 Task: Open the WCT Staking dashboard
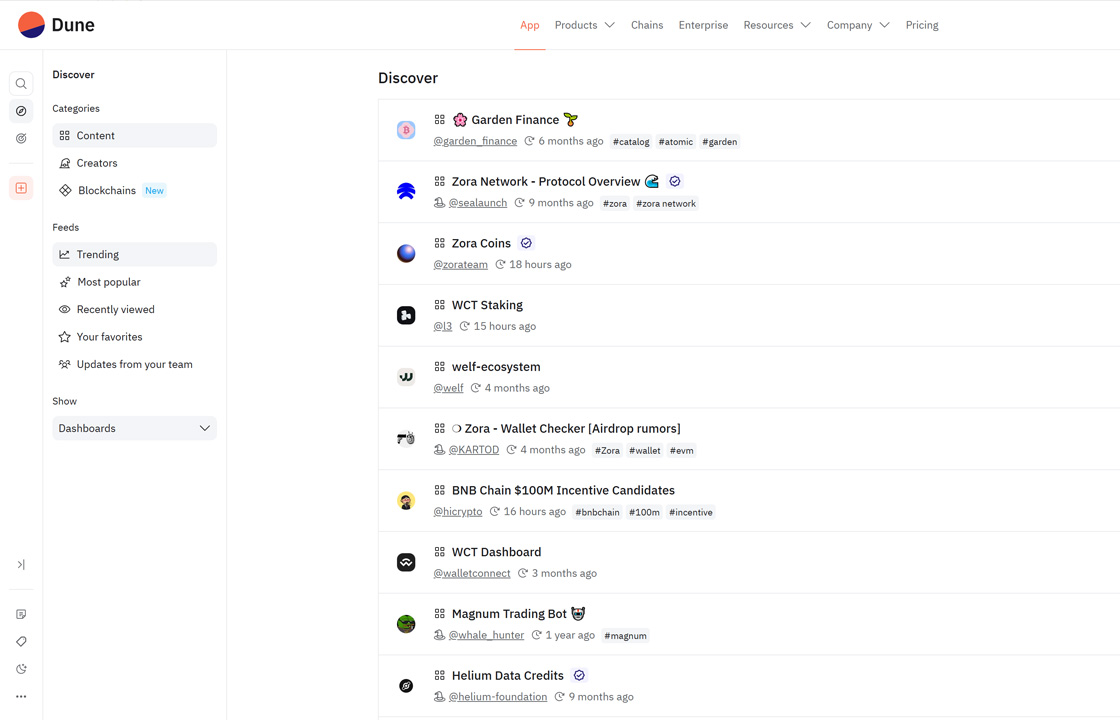tap(487, 305)
